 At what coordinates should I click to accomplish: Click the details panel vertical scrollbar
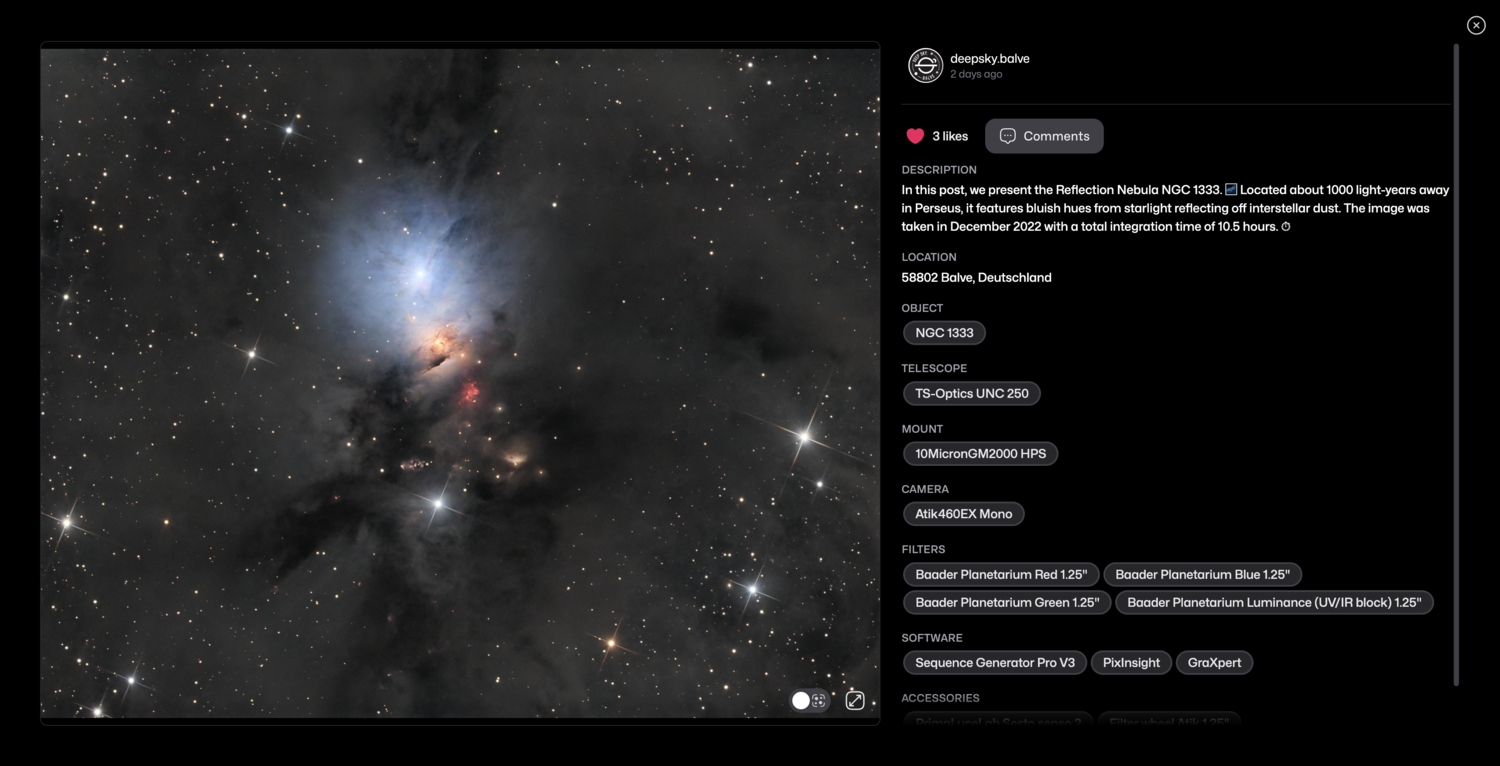[1456, 365]
